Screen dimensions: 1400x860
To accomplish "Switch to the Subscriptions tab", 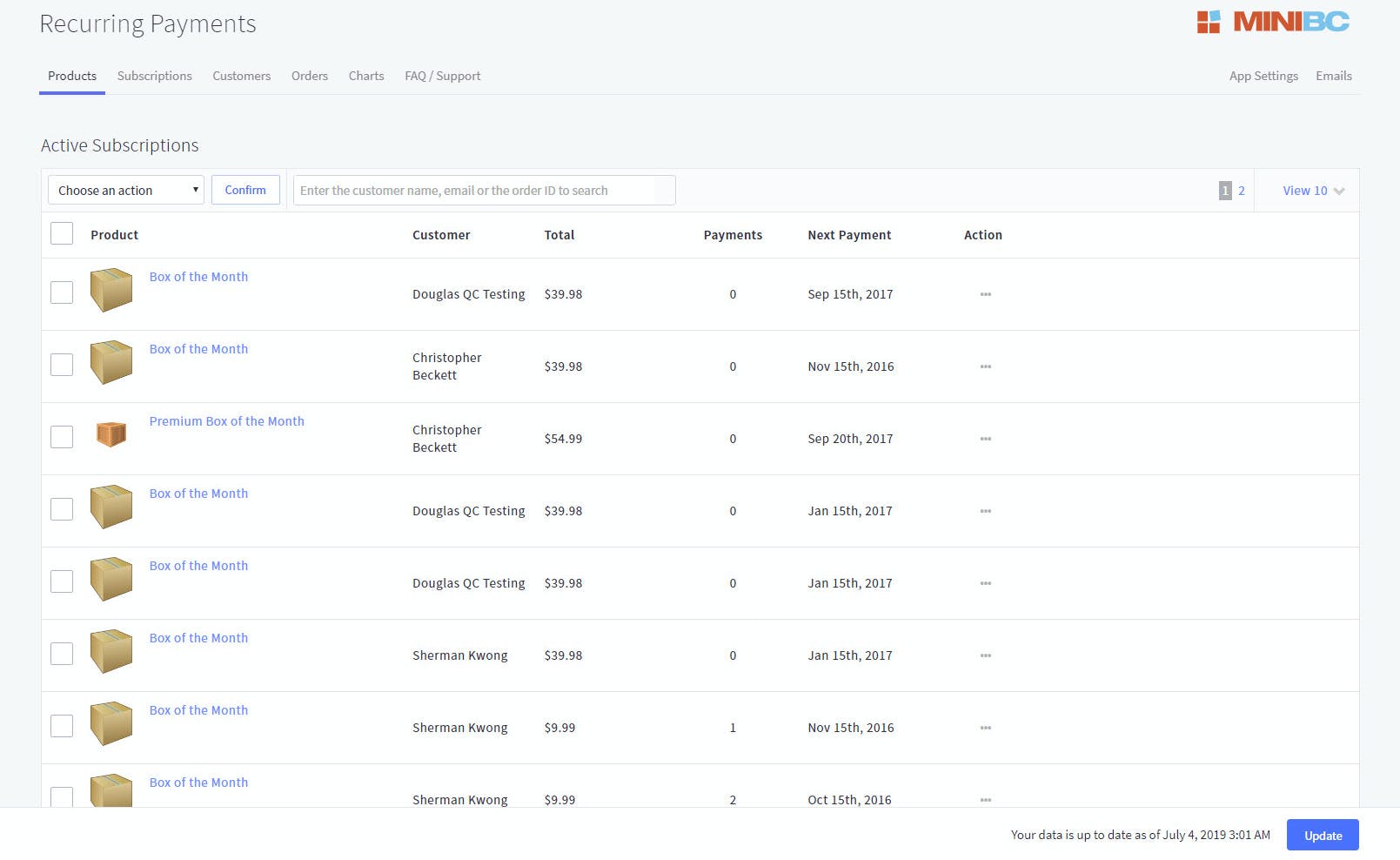I will pyautogui.click(x=155, y=76).
